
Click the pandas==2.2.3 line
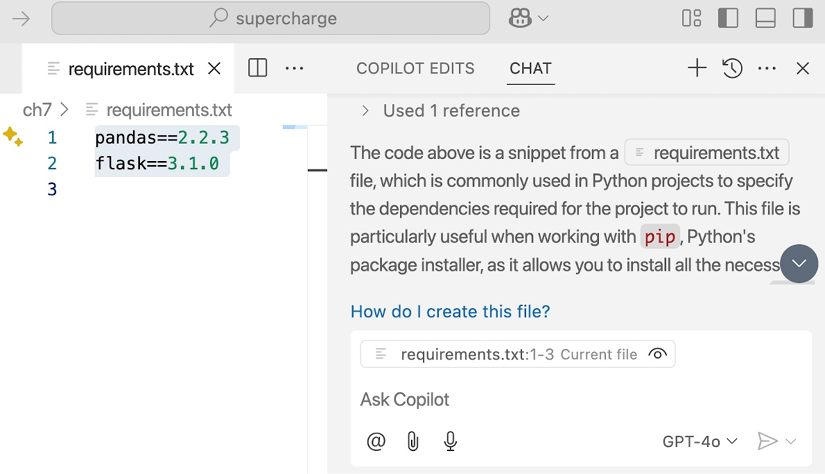(x=162, y=137)
